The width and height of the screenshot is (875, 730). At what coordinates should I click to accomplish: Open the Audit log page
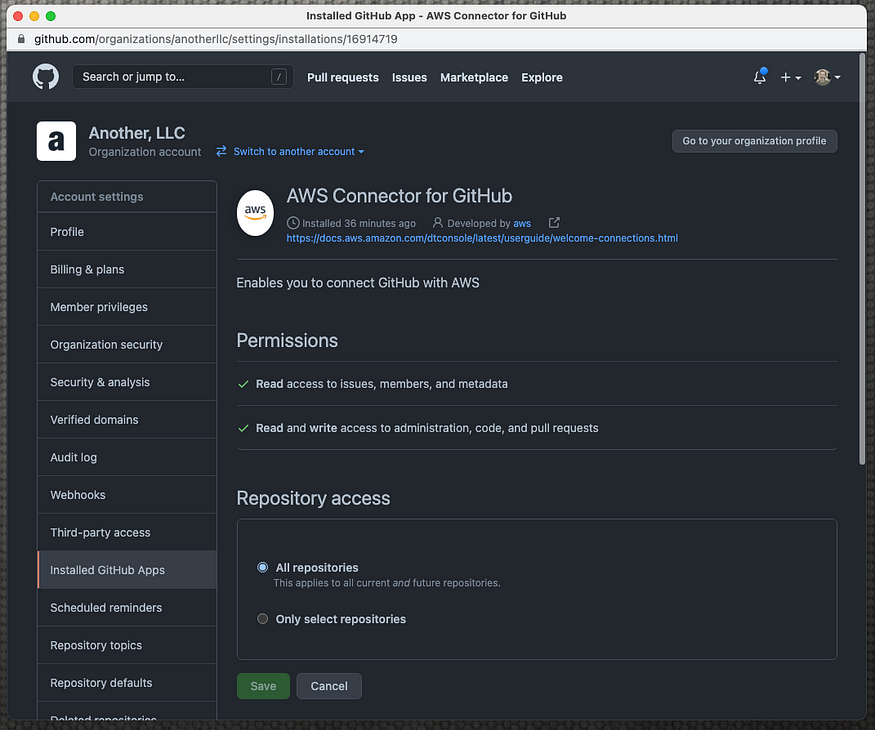coord(127,457)
